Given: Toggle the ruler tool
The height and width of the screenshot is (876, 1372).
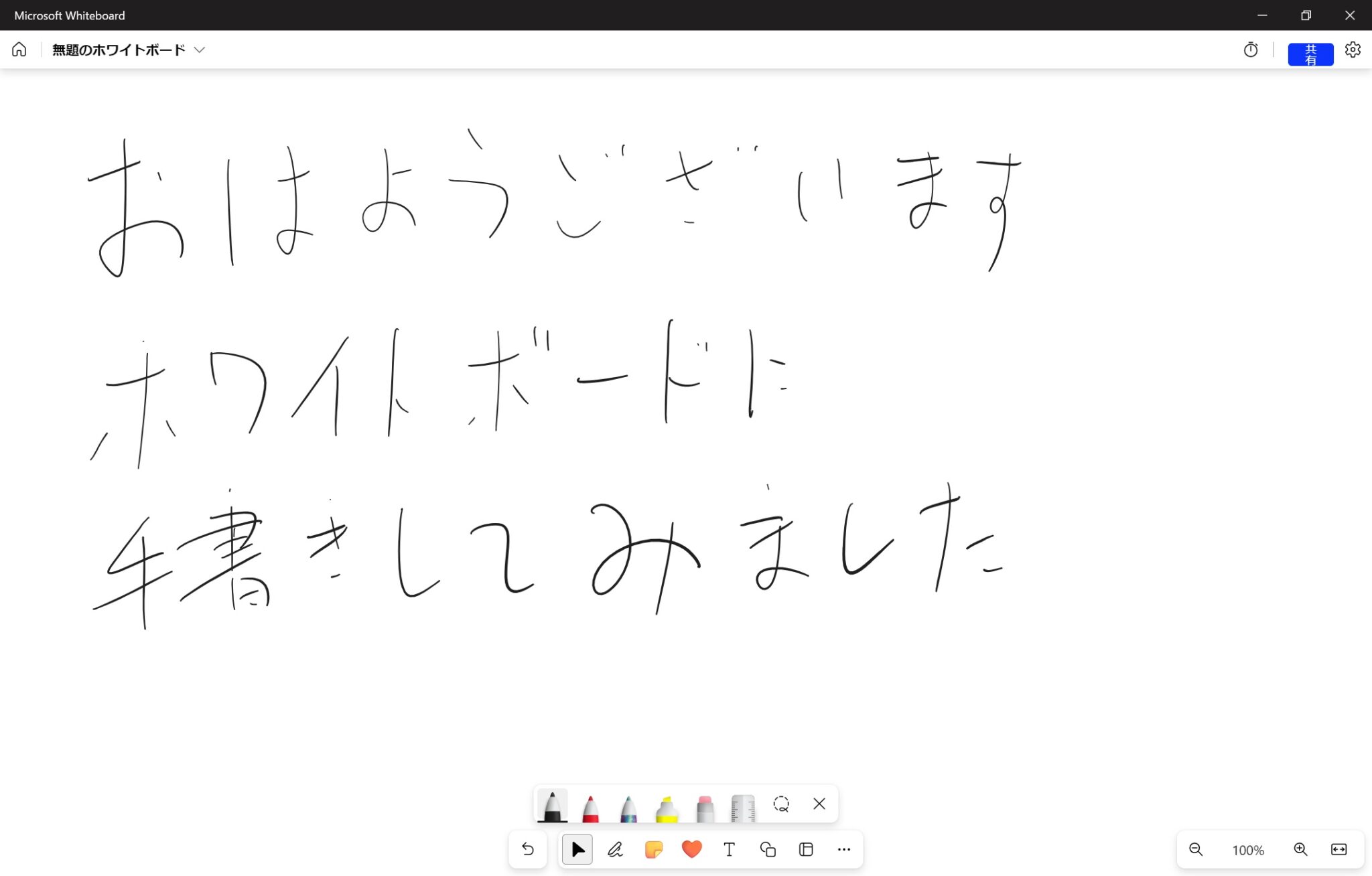Looking at the screenshot, I should click(x=743, y=808).
